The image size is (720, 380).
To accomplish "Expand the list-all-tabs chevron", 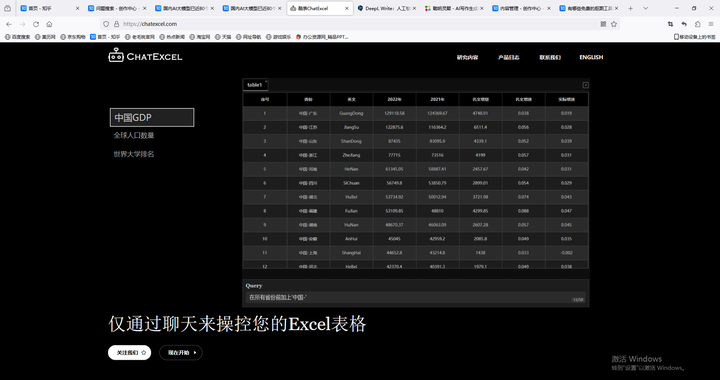I will [645, 8].
